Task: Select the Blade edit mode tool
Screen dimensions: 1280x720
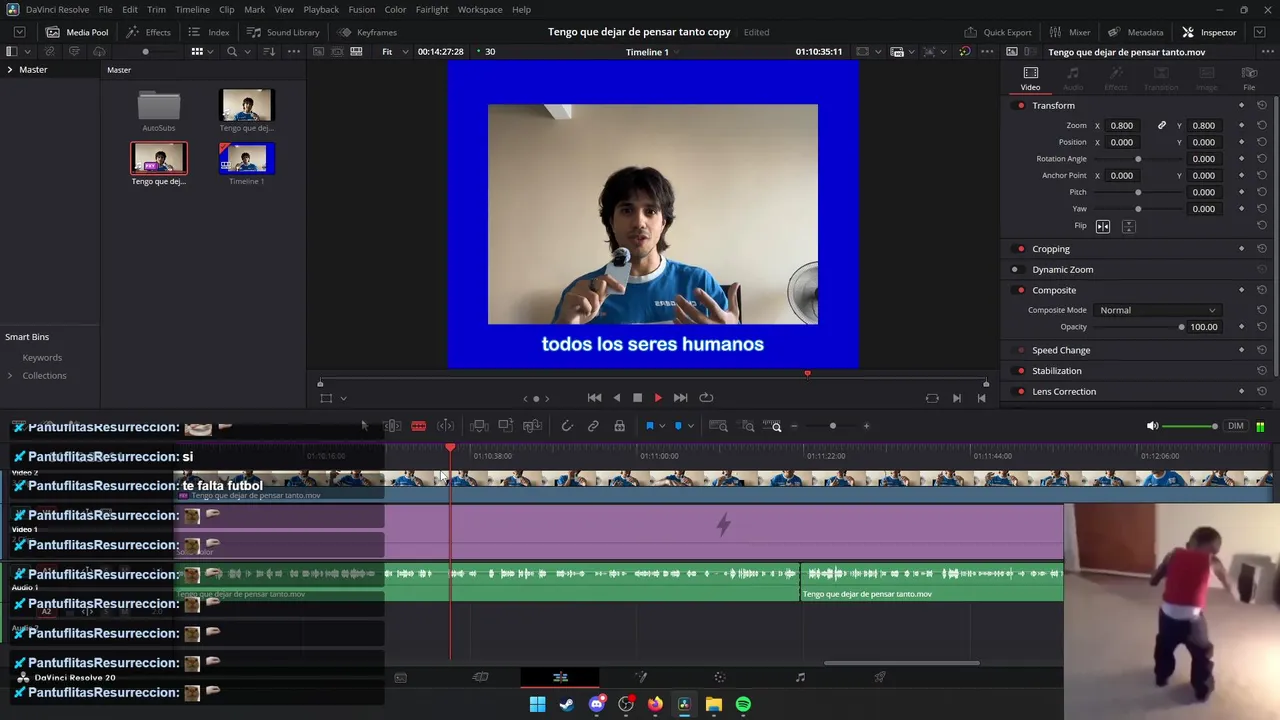Action: 418,426
